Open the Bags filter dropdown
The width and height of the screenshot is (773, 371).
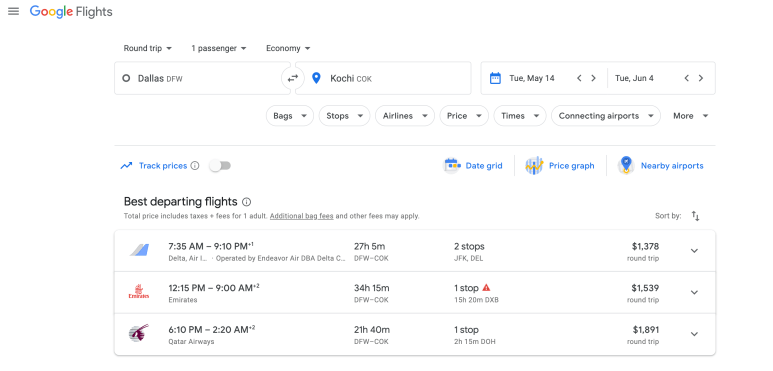pos(290,116)
